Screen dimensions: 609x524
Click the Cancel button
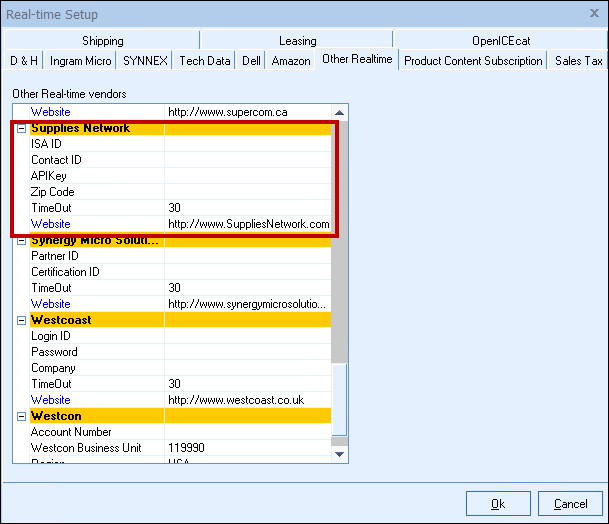click(570, 504)
